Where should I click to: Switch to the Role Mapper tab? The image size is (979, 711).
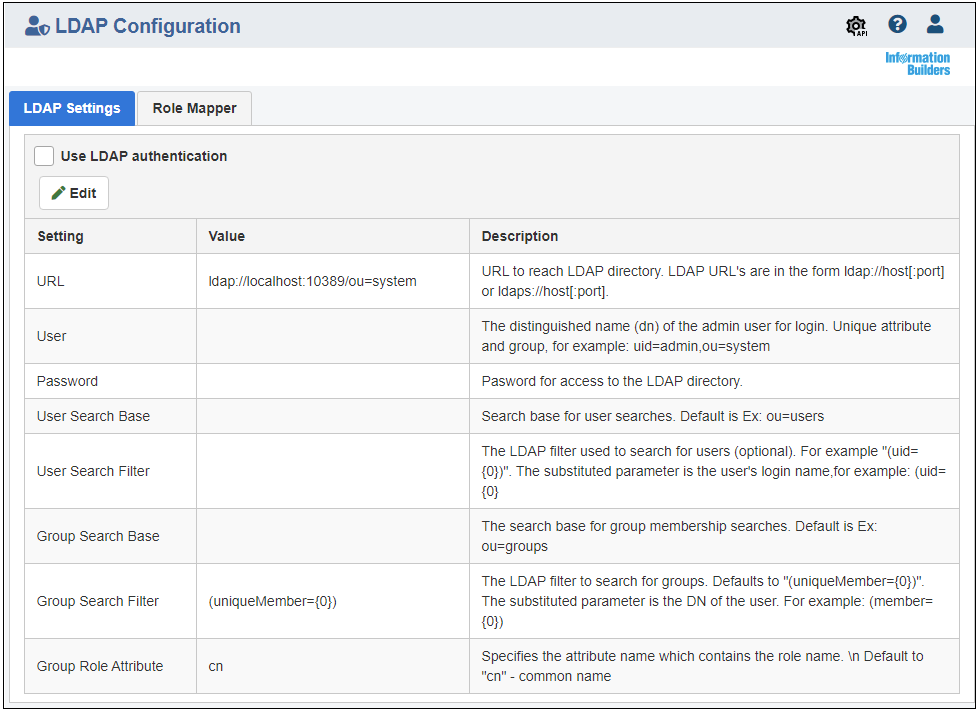click(194, 108)
